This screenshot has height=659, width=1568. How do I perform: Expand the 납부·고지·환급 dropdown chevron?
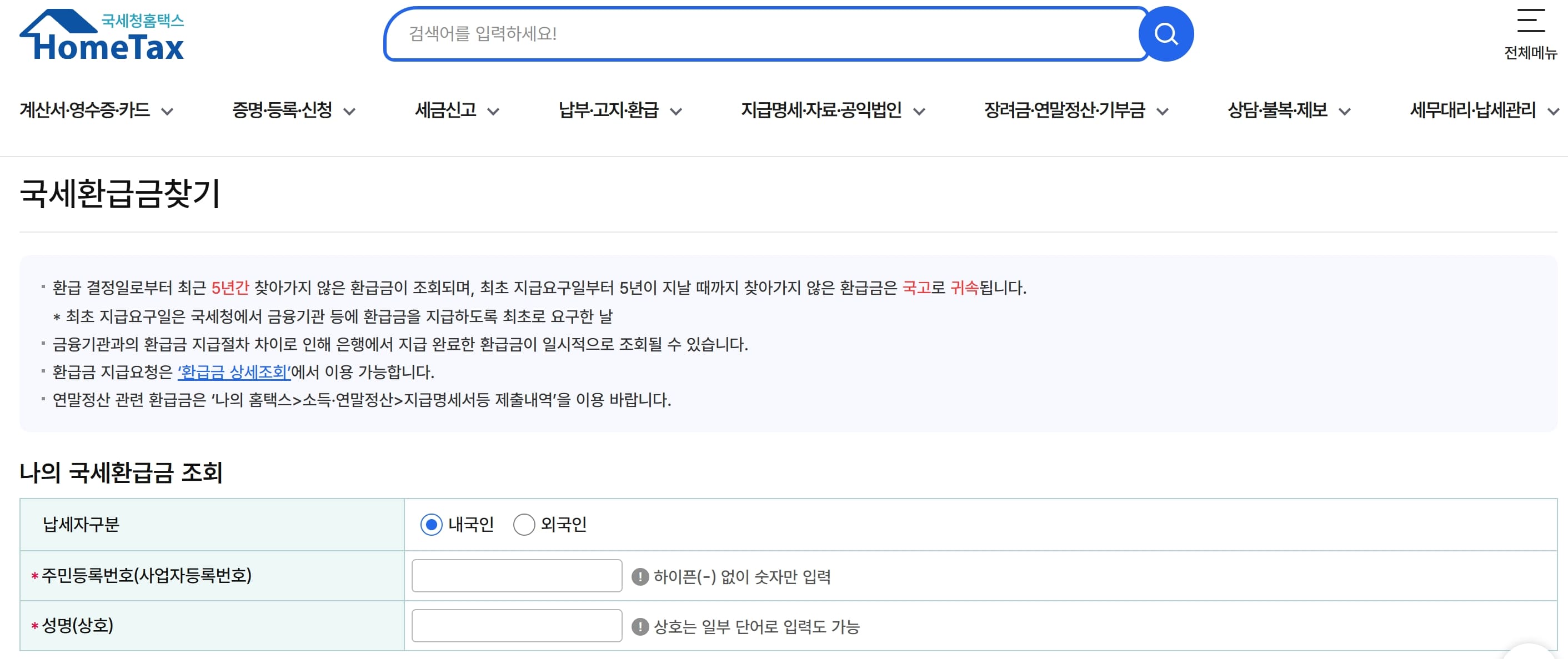[x=674, y=112]
